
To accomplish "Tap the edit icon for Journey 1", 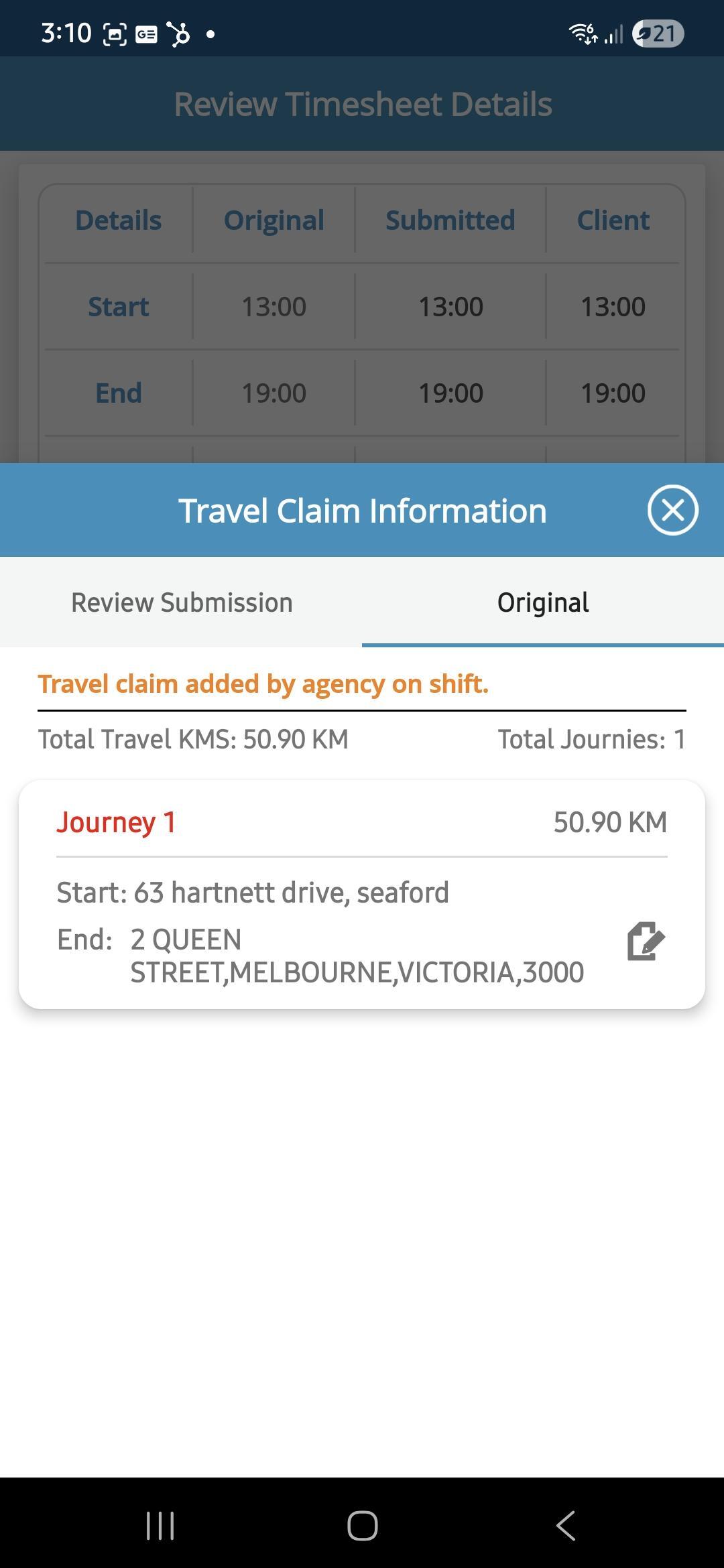I will pos(646,941).
